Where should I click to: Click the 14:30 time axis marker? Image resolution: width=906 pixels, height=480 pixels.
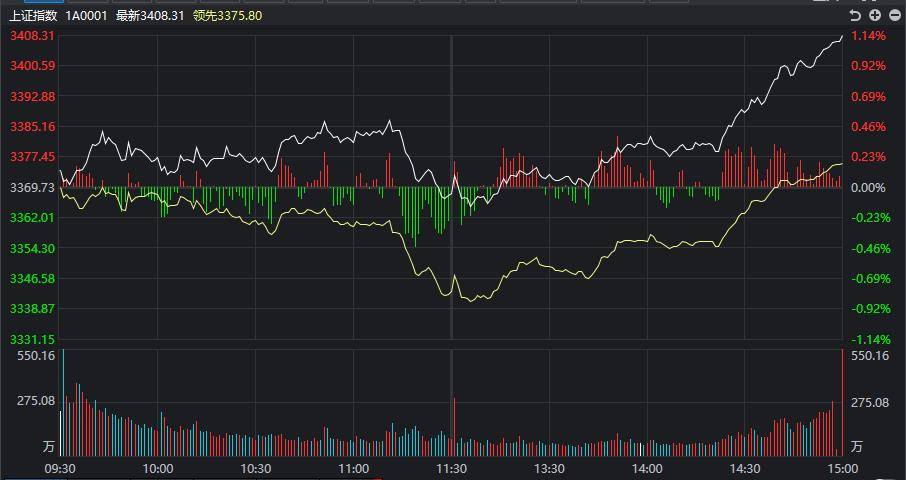(x=745, y=468)
